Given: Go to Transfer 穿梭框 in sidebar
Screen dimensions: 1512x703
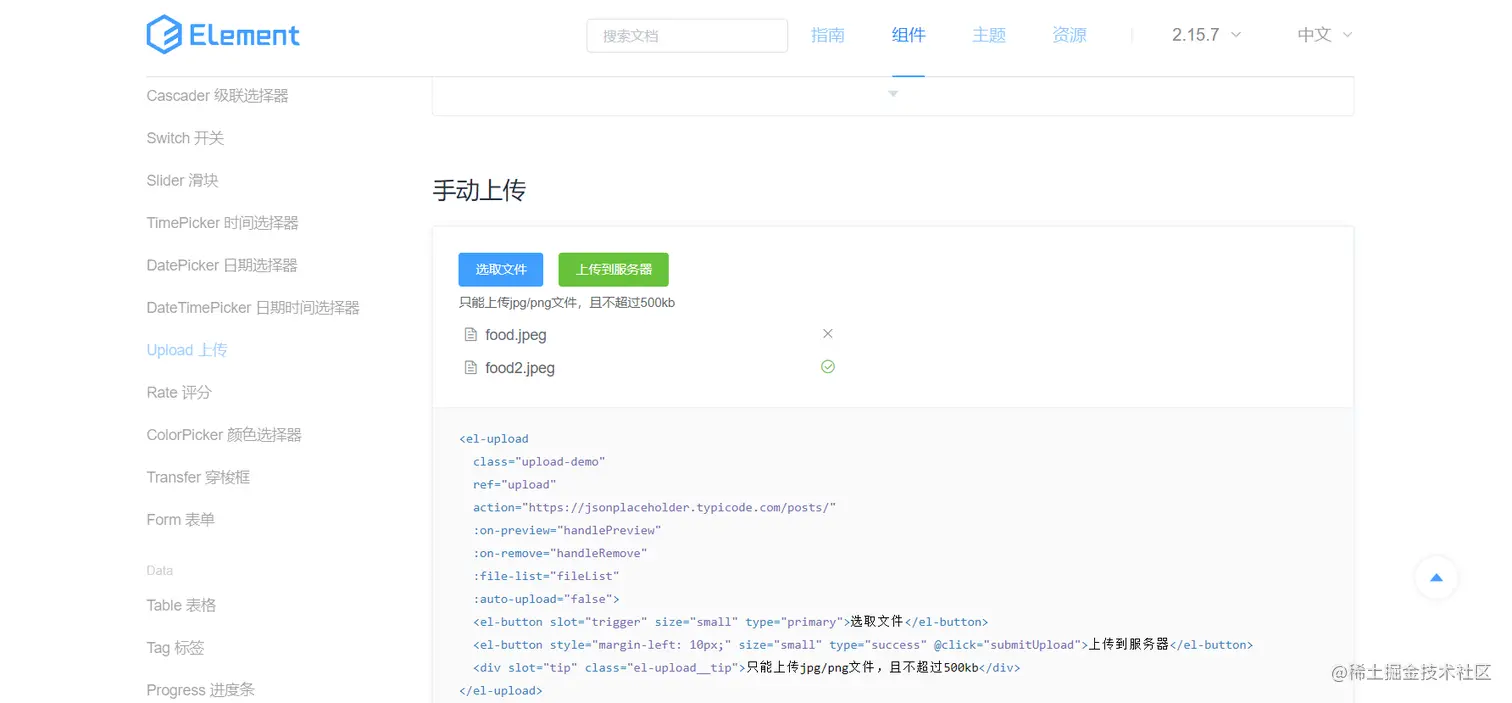Looking at the screenshot, I should tap(198, 477).
